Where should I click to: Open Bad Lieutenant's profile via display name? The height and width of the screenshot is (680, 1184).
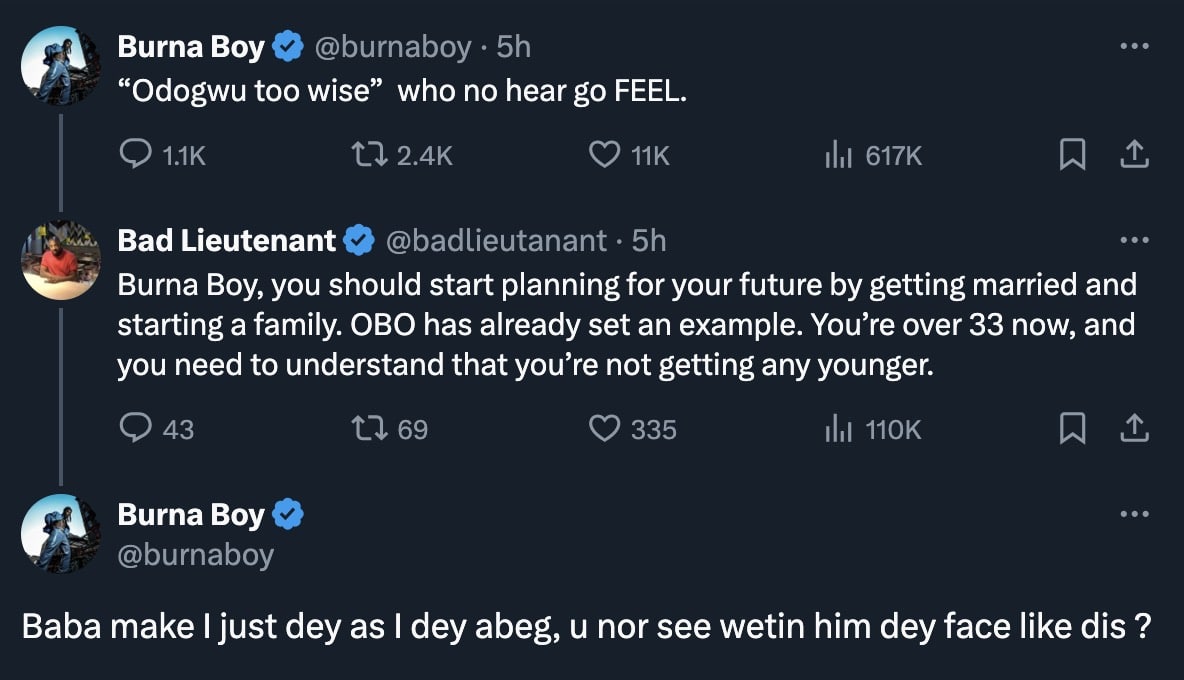[227, 241]
